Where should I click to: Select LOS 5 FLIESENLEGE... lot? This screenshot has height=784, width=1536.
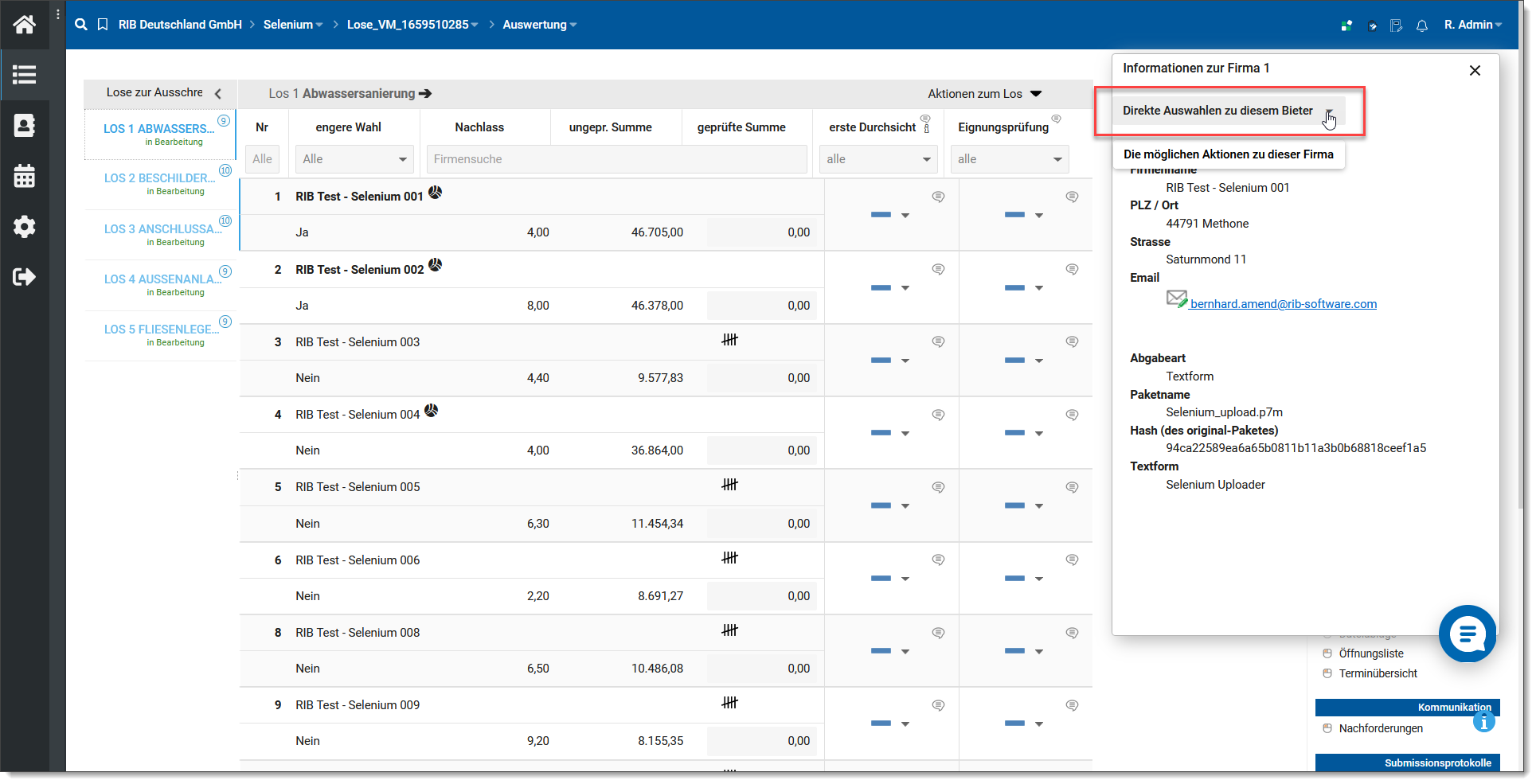pyautogui.click(x=160, y=334)
